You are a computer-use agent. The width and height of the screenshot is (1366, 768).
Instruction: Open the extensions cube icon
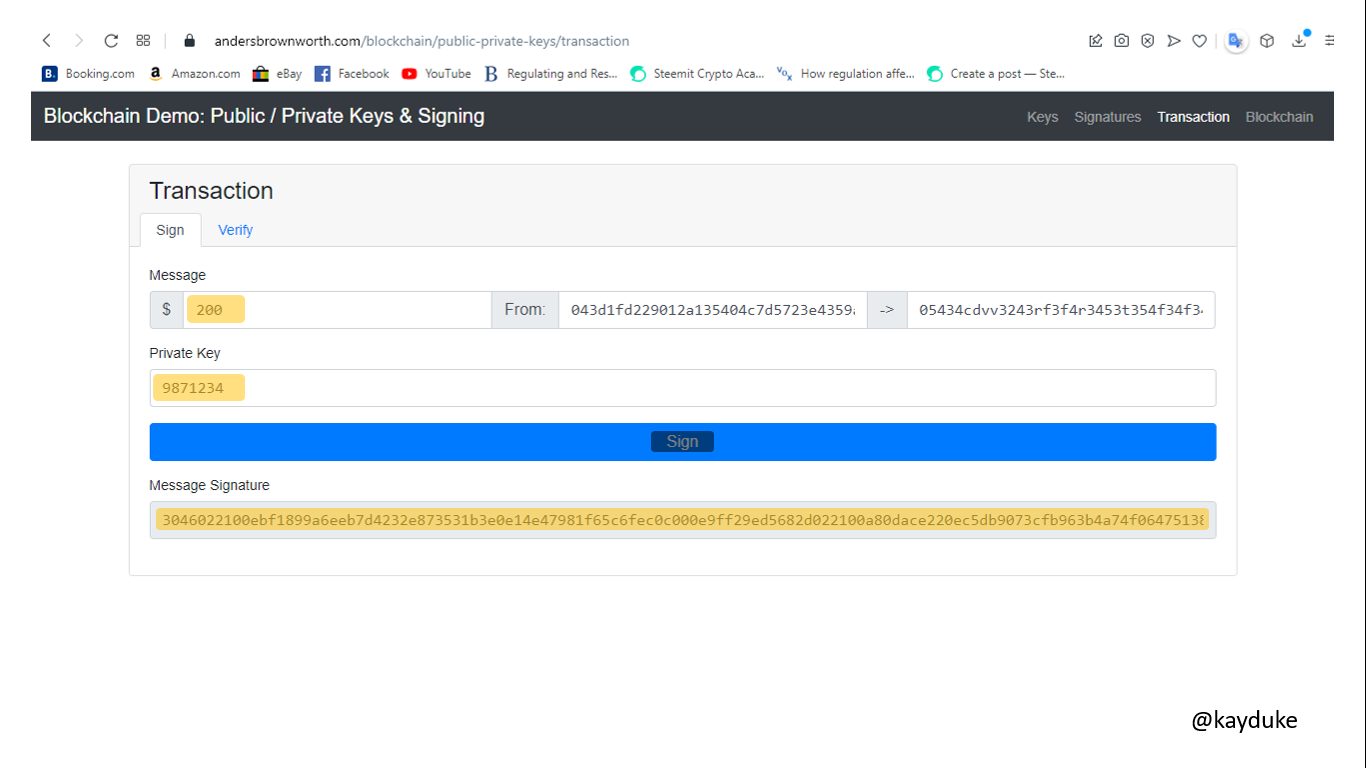click(x=1267, y=41)
